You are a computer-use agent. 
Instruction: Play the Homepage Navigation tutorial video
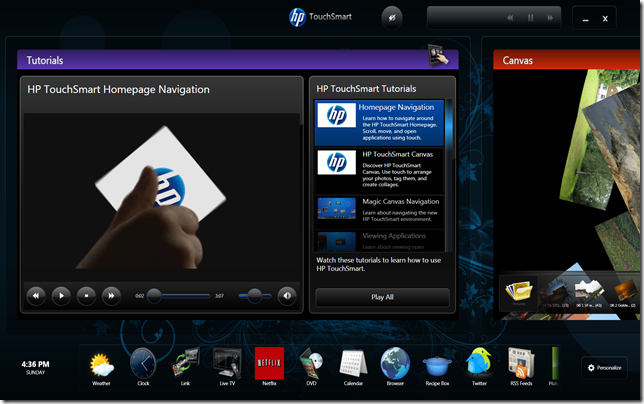click(61, 296)
